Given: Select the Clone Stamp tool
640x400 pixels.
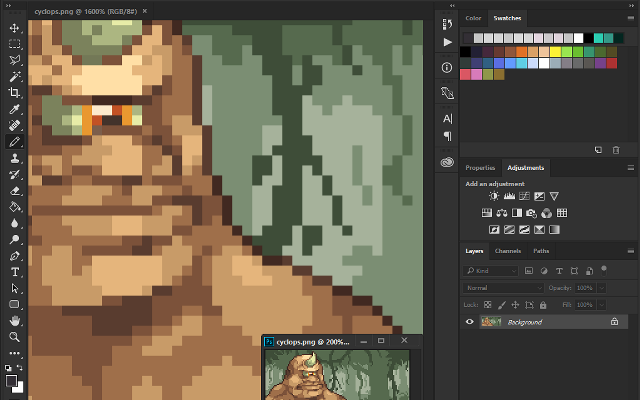Looking at the screenshot, I should point(14,158).
